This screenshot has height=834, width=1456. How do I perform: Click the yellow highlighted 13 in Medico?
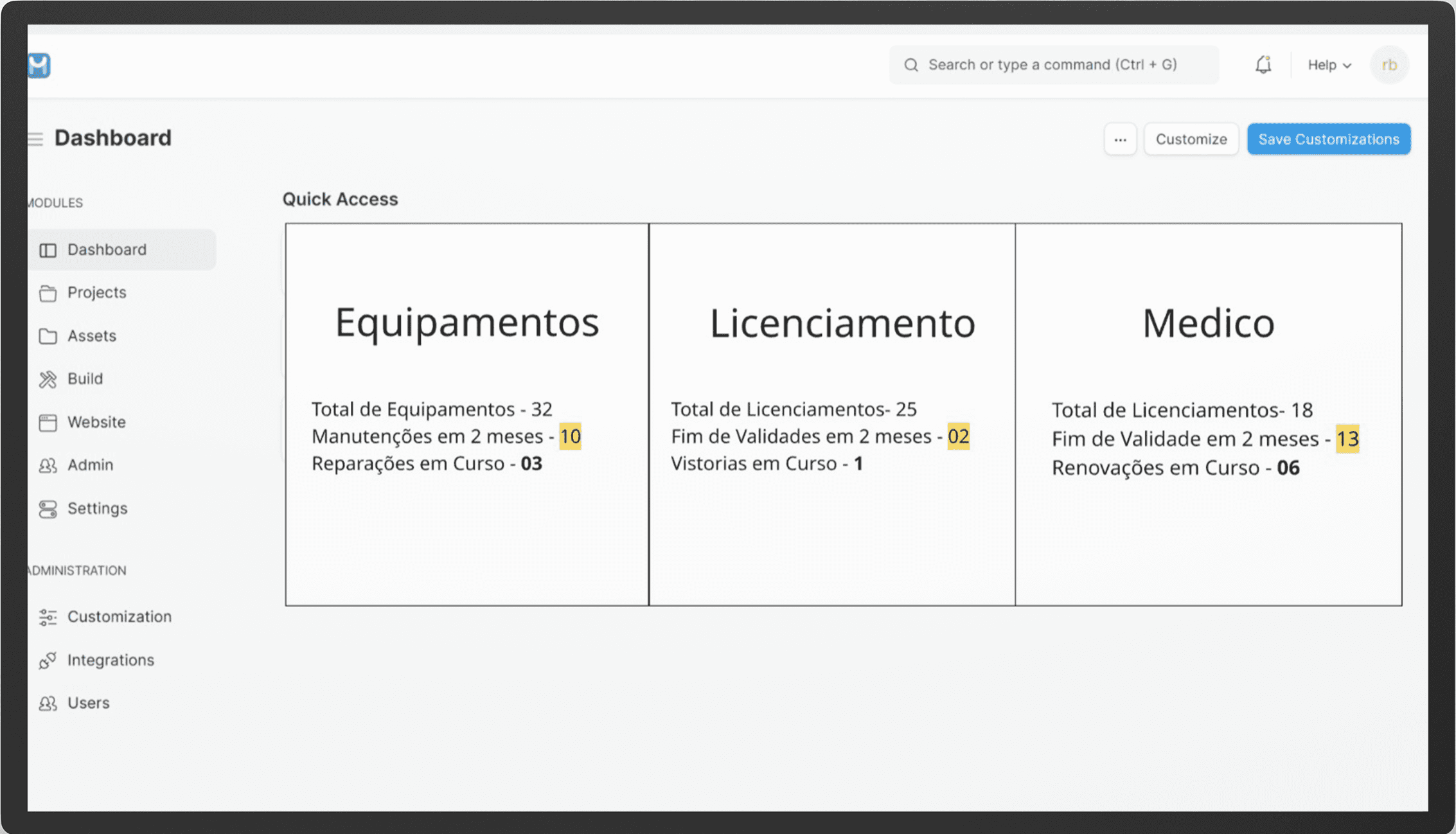[1347, 439]
